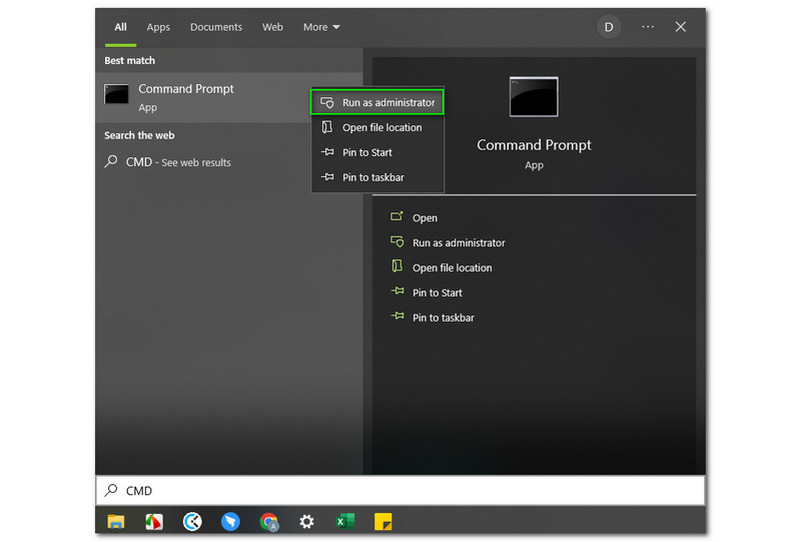800x542 pixels.
Task: Select Open file location in context menu
Action: point(381,128)
